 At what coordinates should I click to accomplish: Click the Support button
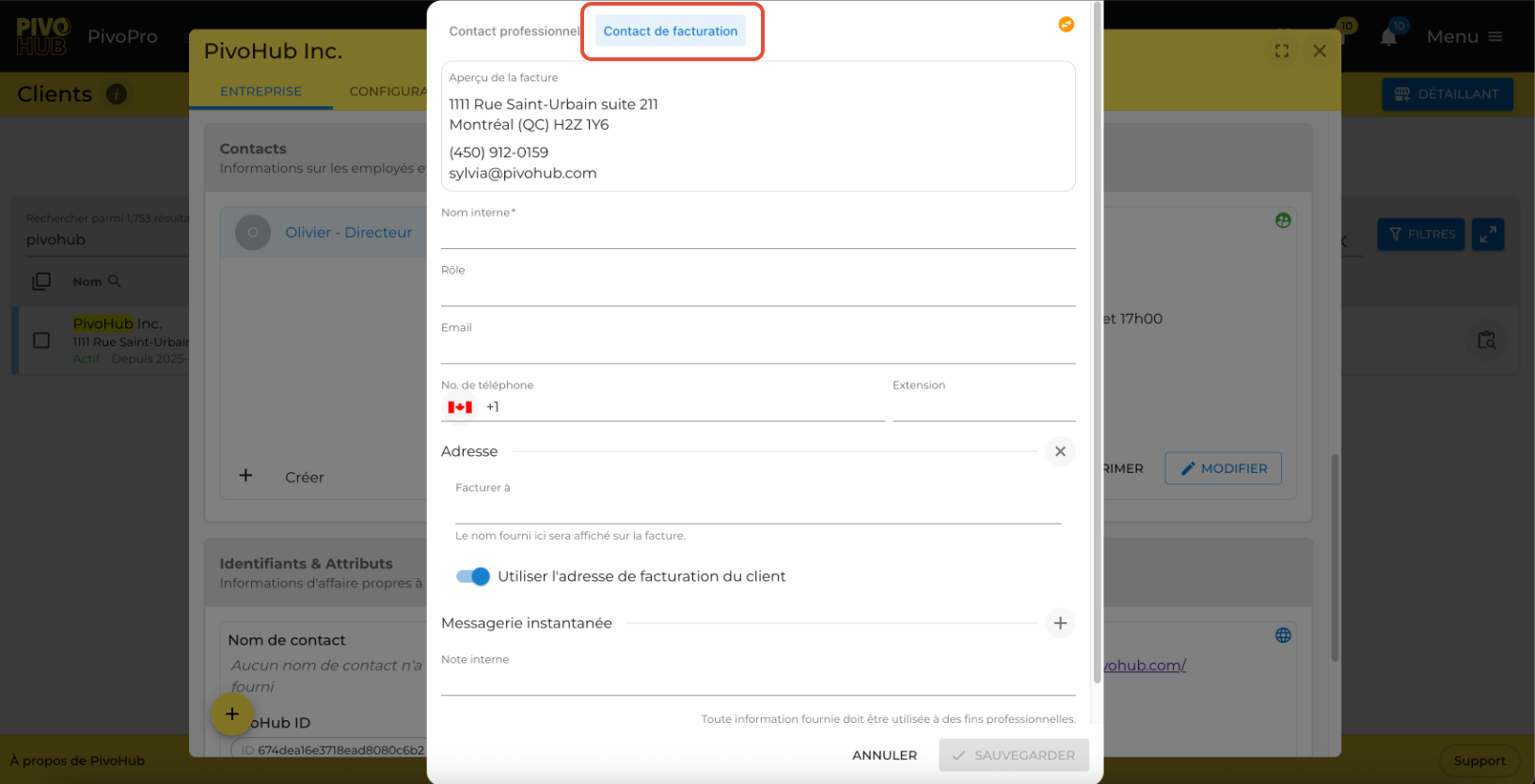[1480, 760]
